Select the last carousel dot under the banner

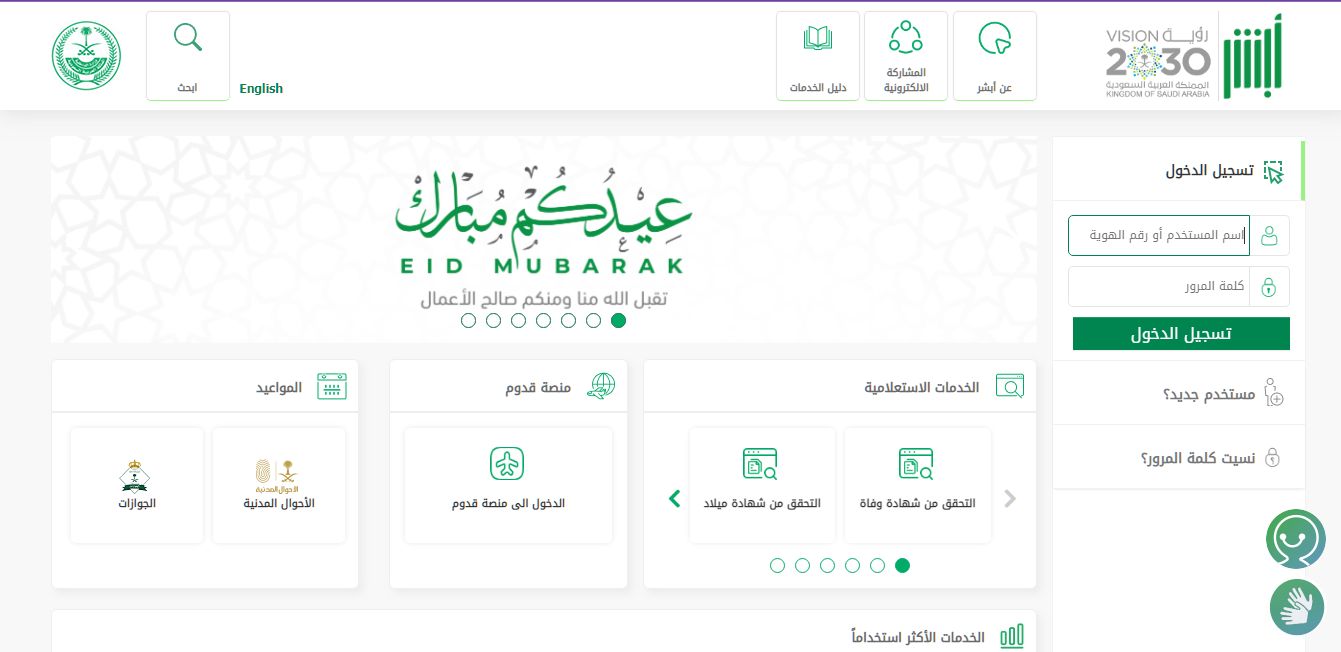(x=618, y=320)
